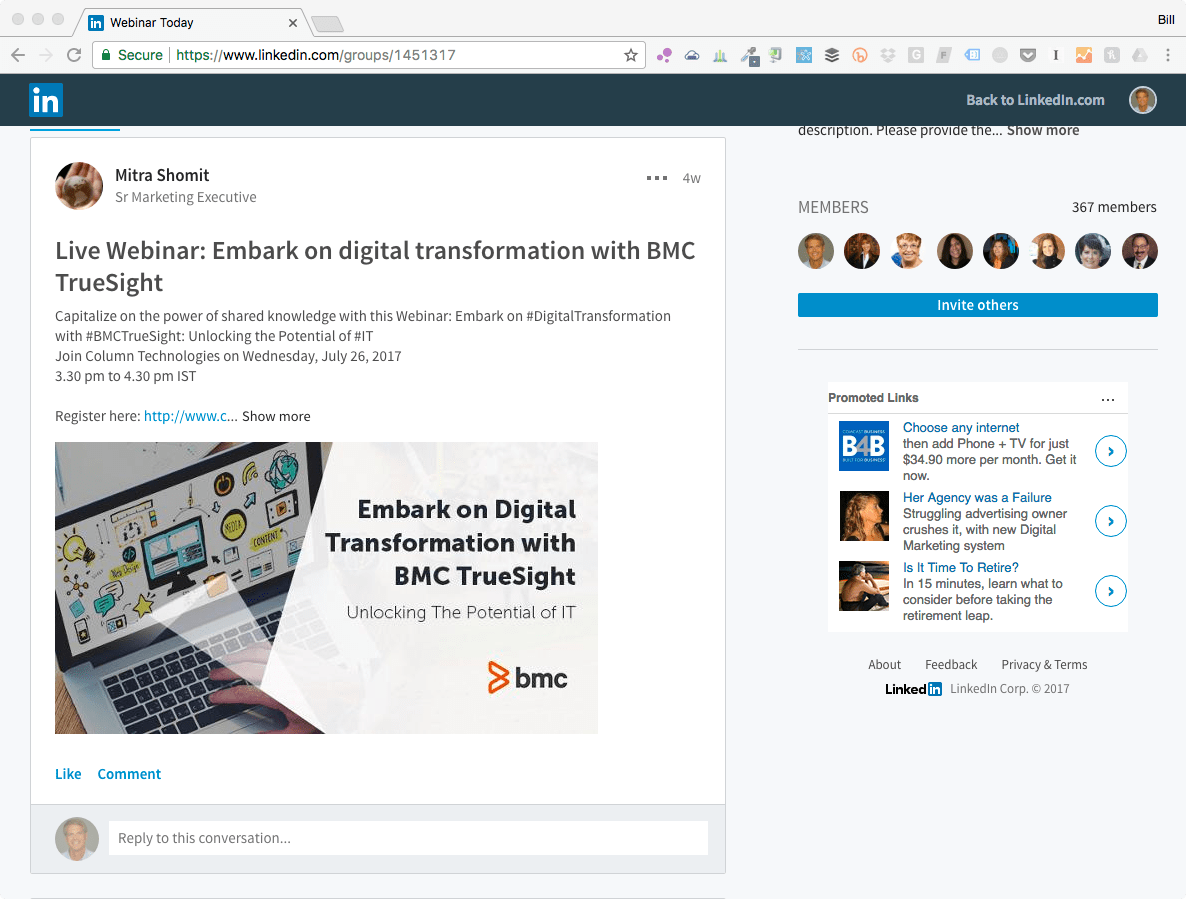
Task: Expand the post using Show more
Action: click(275, 416)
